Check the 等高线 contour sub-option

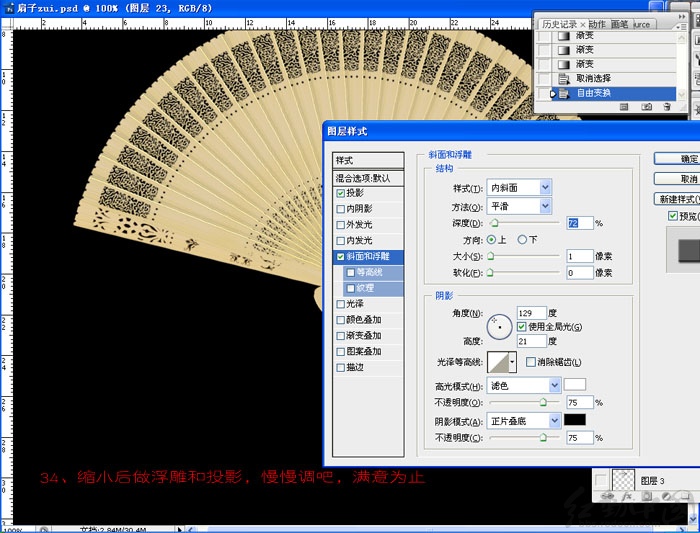[351, 272]
